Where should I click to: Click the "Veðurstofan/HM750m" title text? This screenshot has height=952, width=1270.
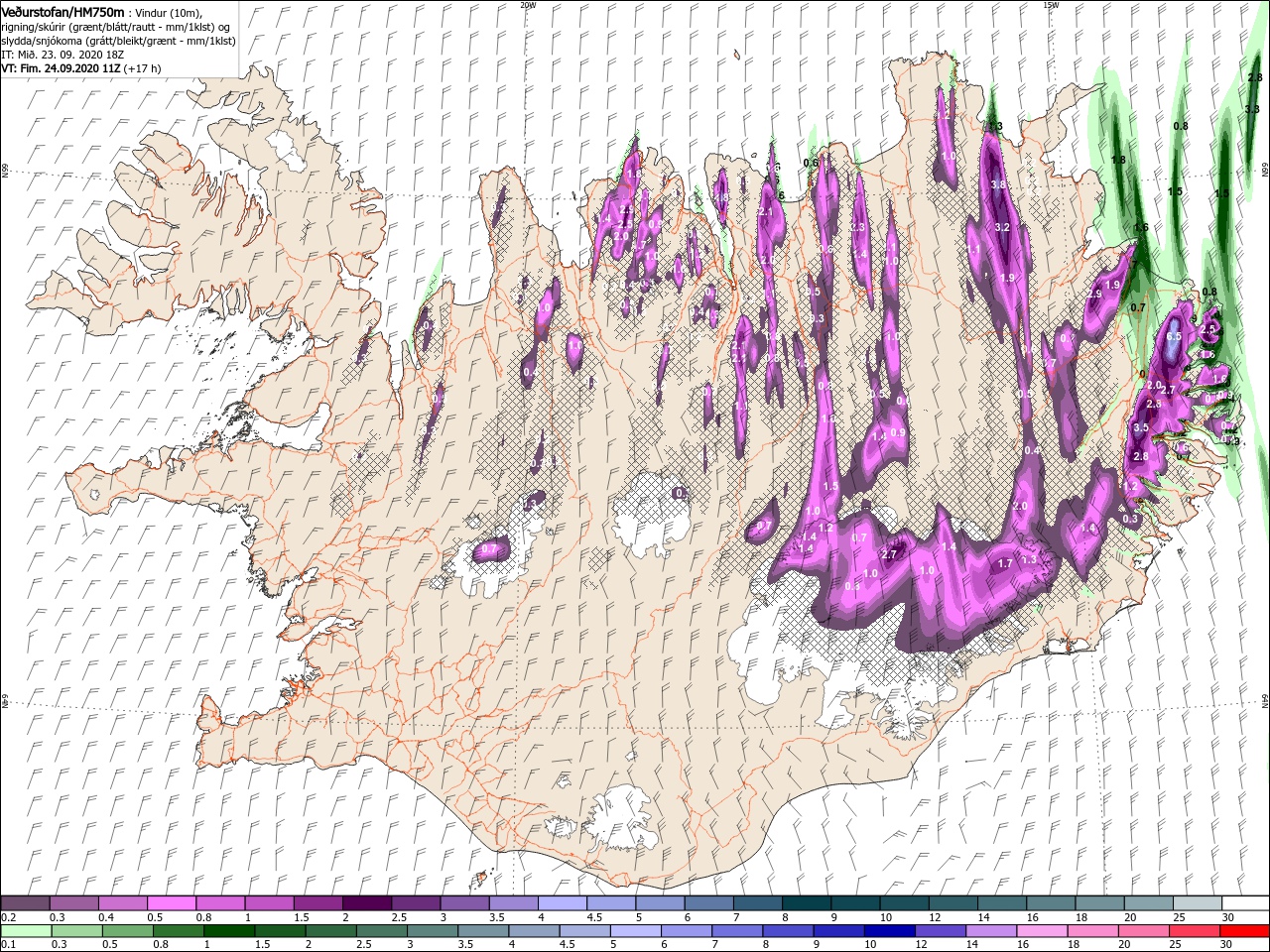click(63, 12)
